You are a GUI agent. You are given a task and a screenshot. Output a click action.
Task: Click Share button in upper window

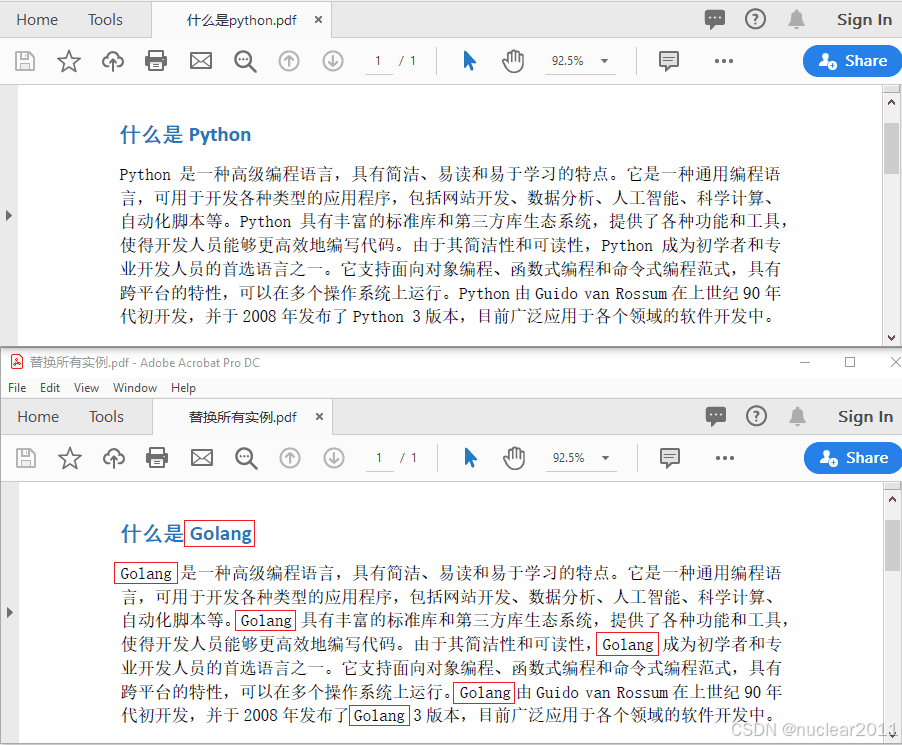pos(853,60)
